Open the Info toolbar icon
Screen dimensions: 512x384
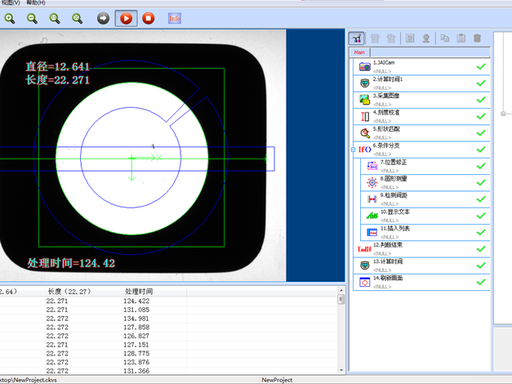tap(174, 18)
